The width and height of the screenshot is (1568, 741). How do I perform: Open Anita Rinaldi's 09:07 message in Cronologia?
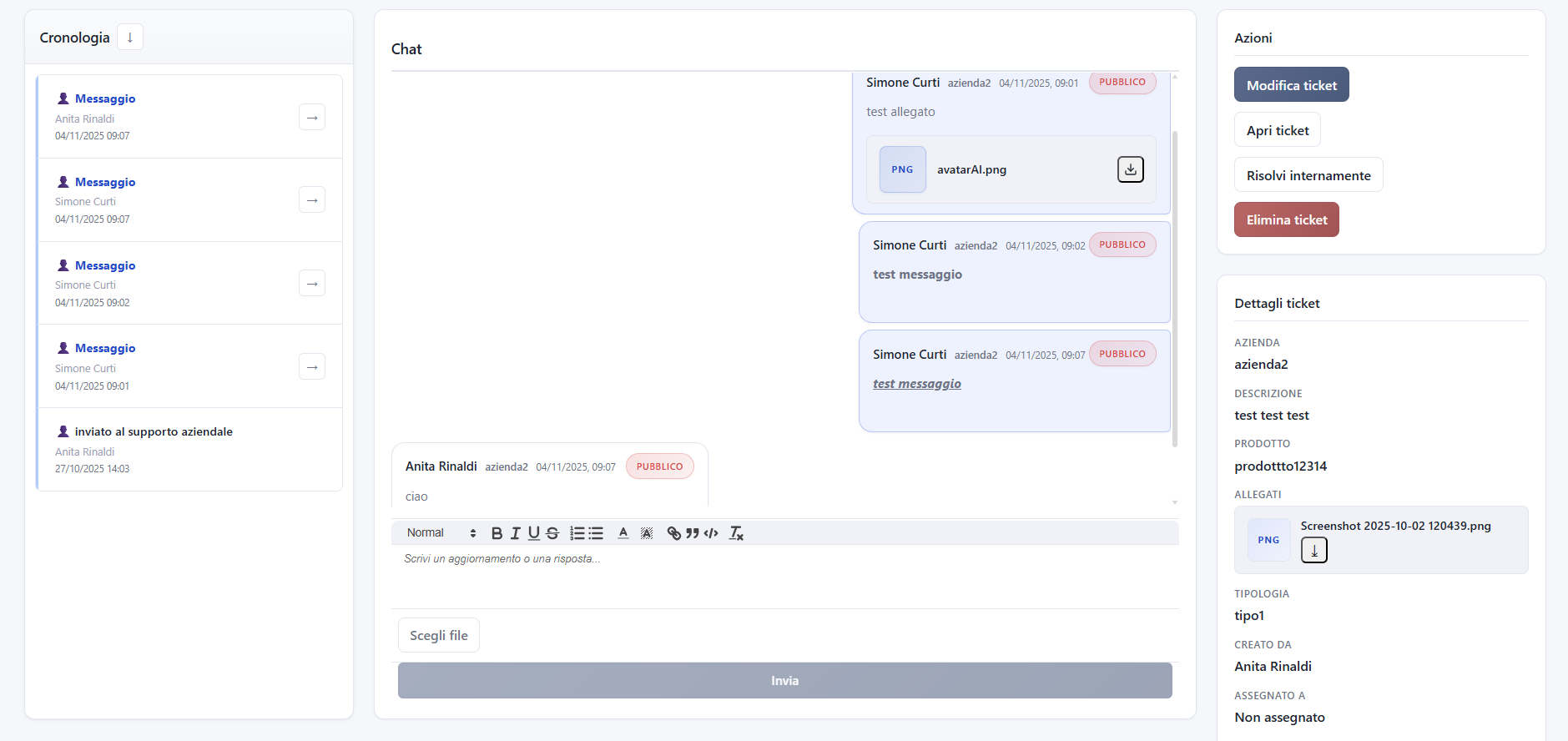point(312,118)
